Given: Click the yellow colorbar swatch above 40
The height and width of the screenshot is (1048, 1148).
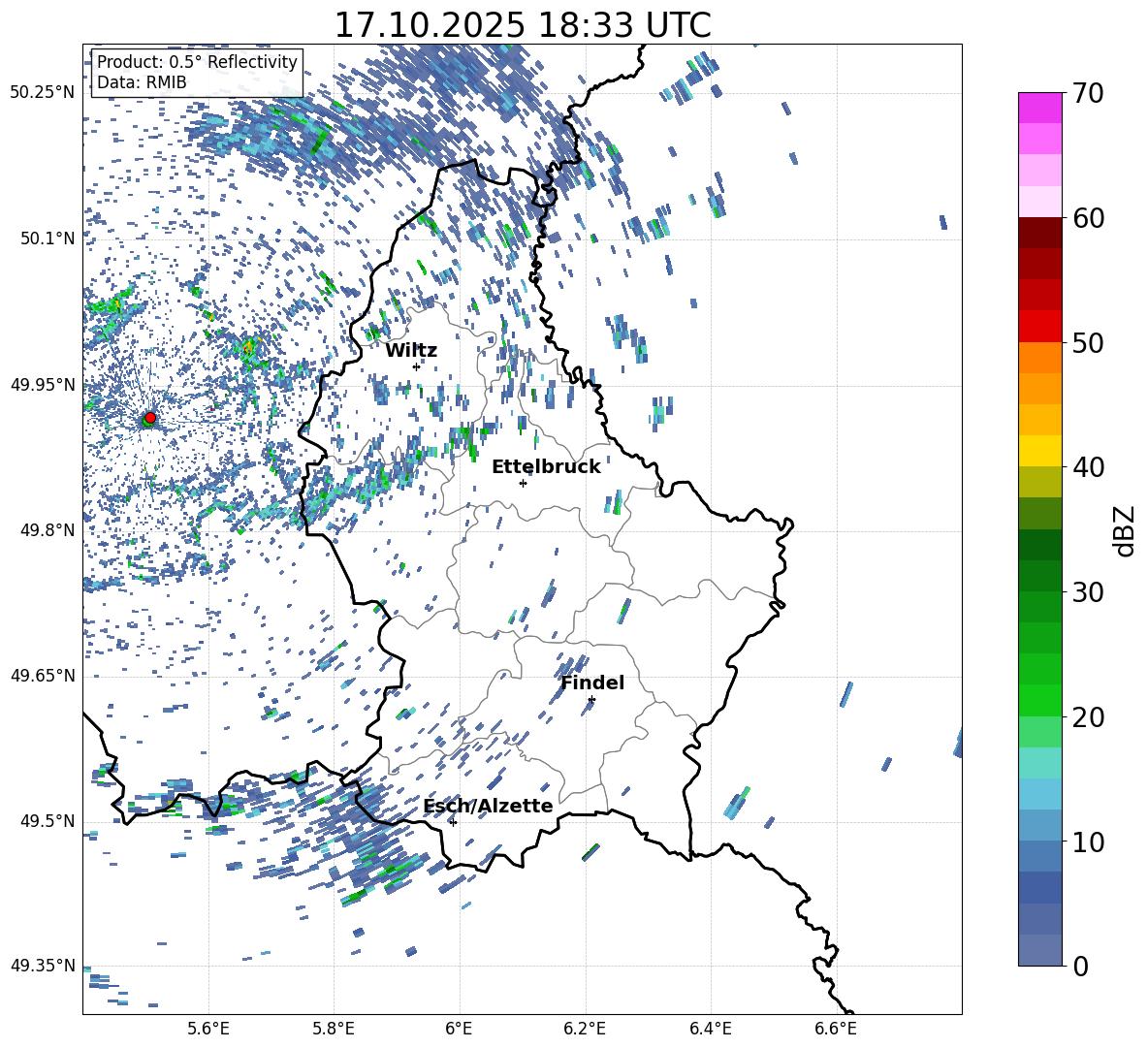Looking at the screenshot, I should coord(1039,451).
